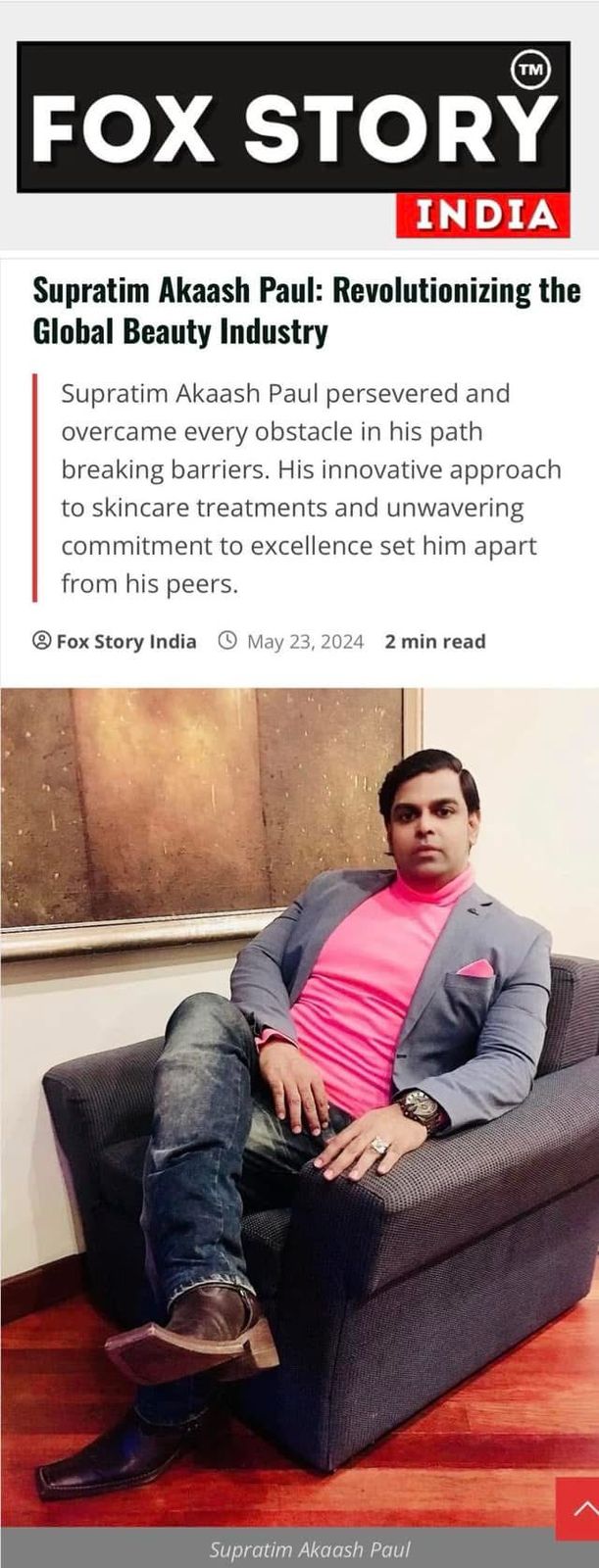
Task: Open the featured photo of Supratim Akaash Paul
Action: (x=299, y=1107)
